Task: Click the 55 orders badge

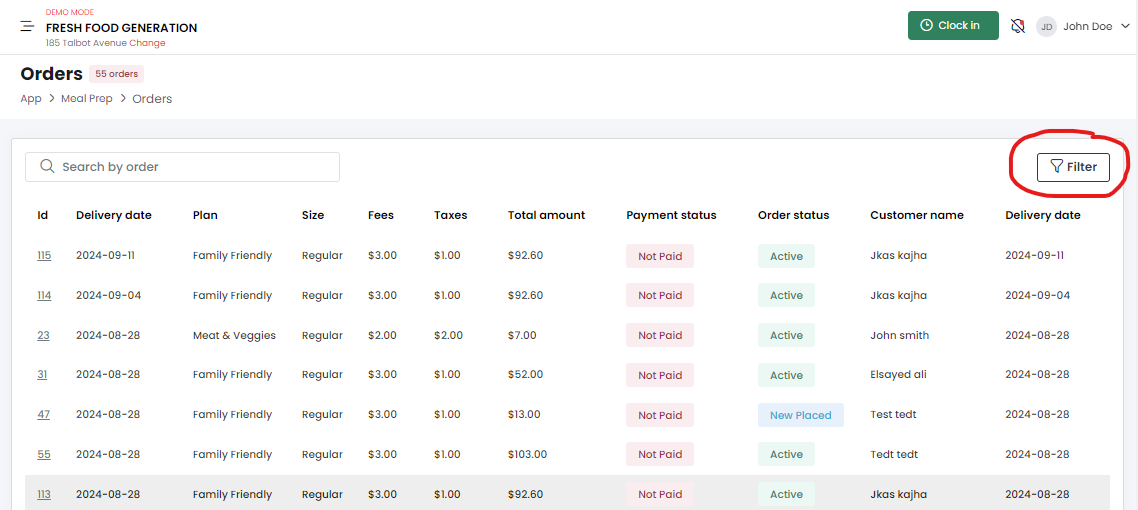Action: pos(117,74)
